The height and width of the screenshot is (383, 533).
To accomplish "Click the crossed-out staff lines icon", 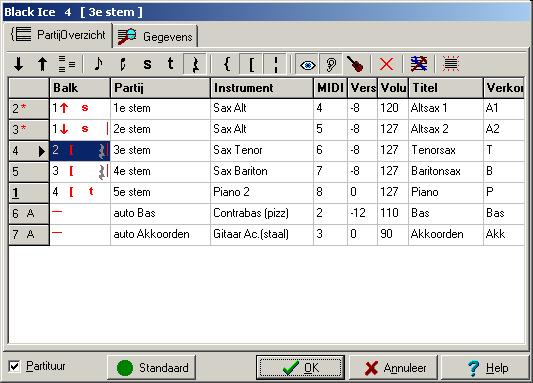I will 419,64.
